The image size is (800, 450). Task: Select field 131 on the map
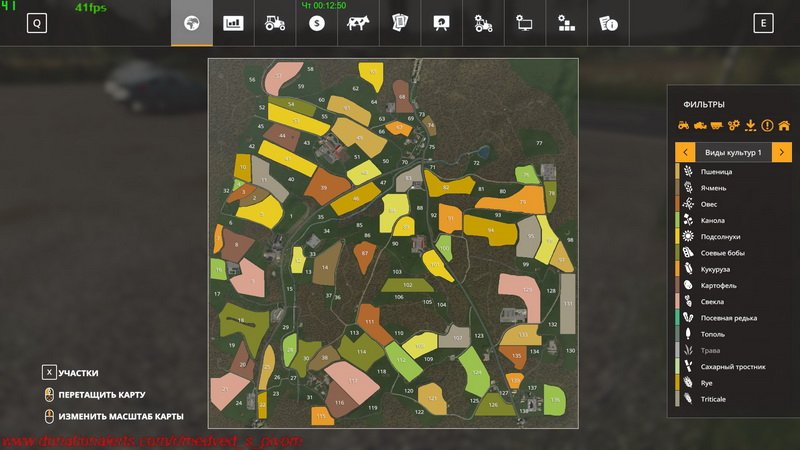(567, 303)
